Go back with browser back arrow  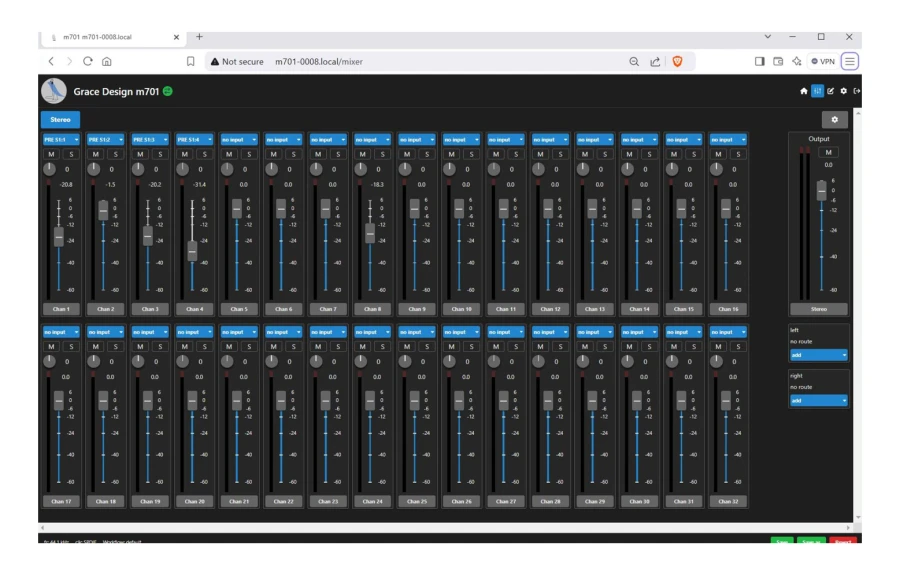click(51, 61)
